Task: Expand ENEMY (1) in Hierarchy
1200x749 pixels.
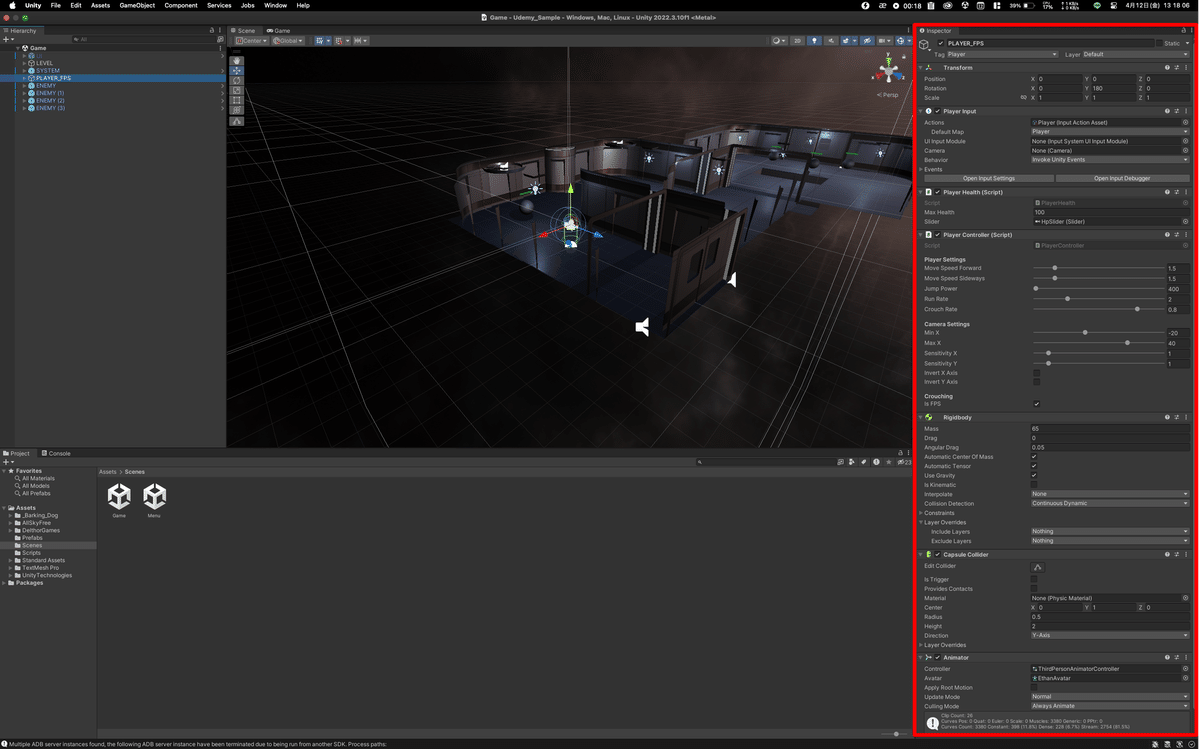Action: pyautogui.click(x=25, y=93)
